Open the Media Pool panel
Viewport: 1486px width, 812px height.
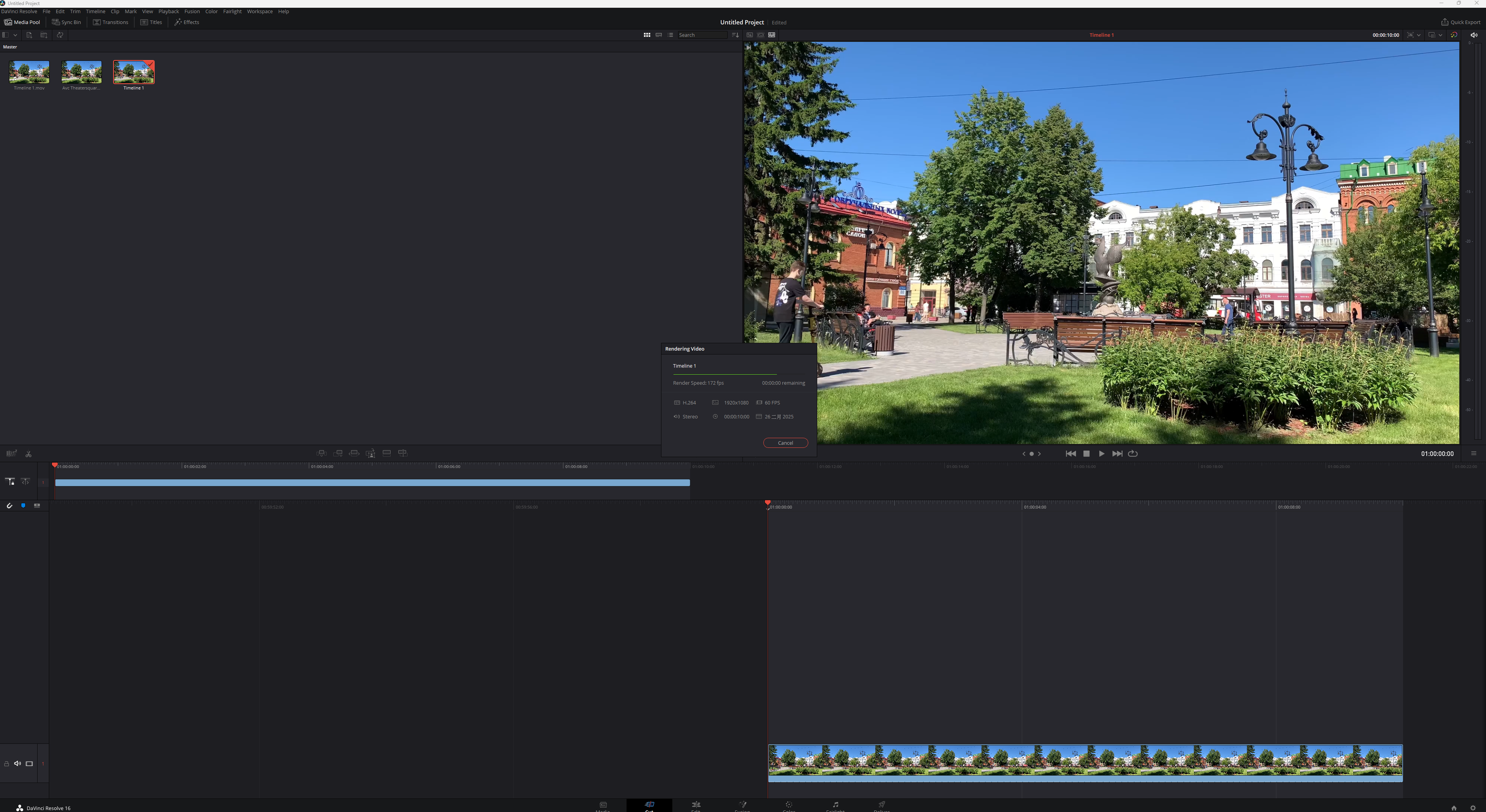pos(22,22)
